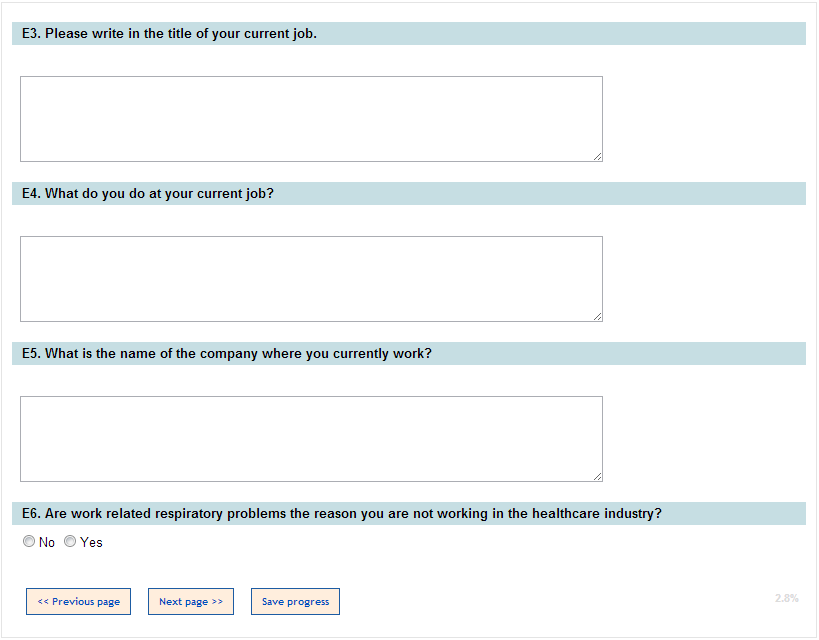Select the E5 company name question header
This screenshot has height=640, width=819.
pos(227,354)
